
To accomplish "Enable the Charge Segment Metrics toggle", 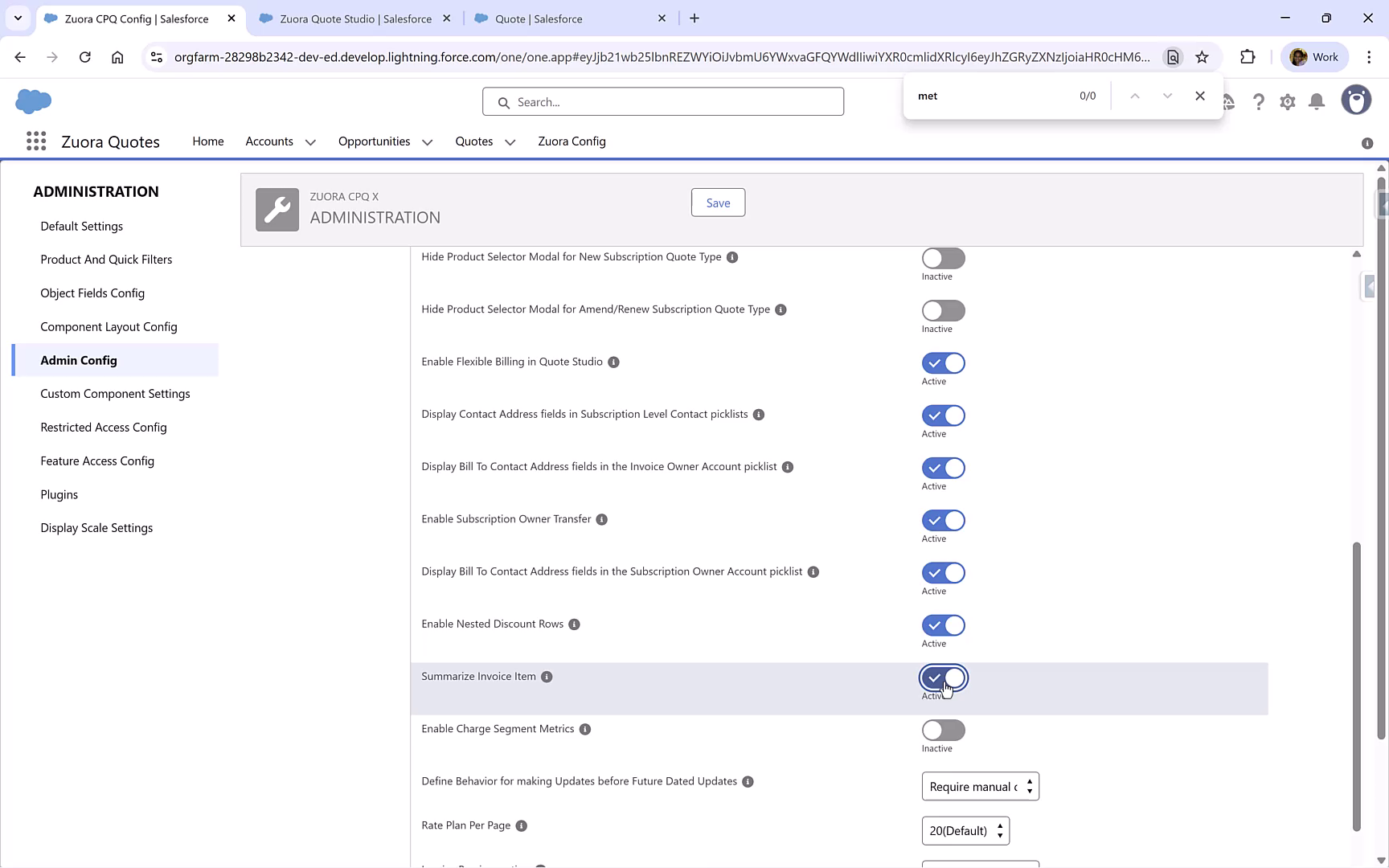I will point(943,730).
